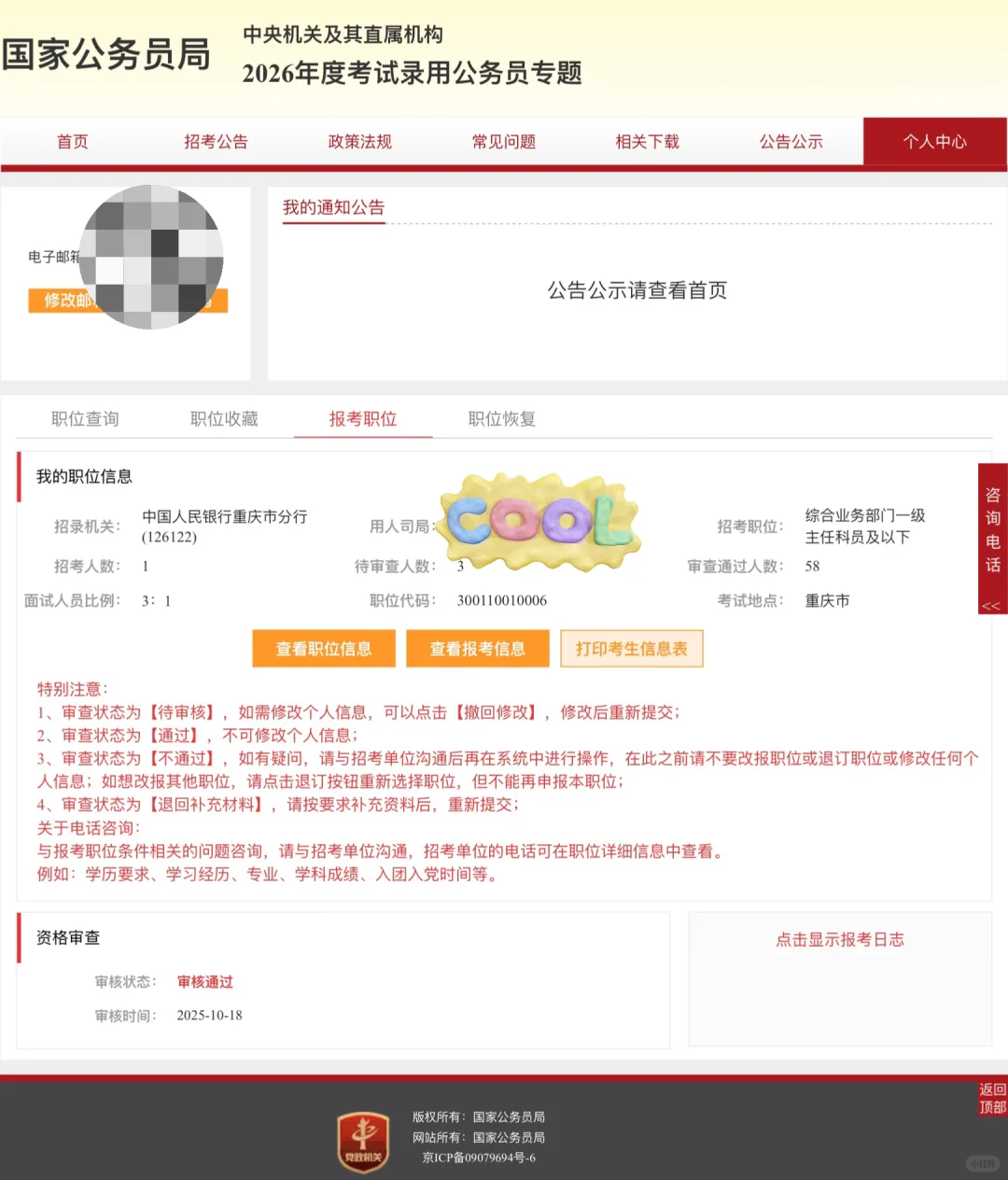Screen dimensions: 1008x1180
Task: Click the 党政机关 emblem in footer
Action: [362, 1141]
